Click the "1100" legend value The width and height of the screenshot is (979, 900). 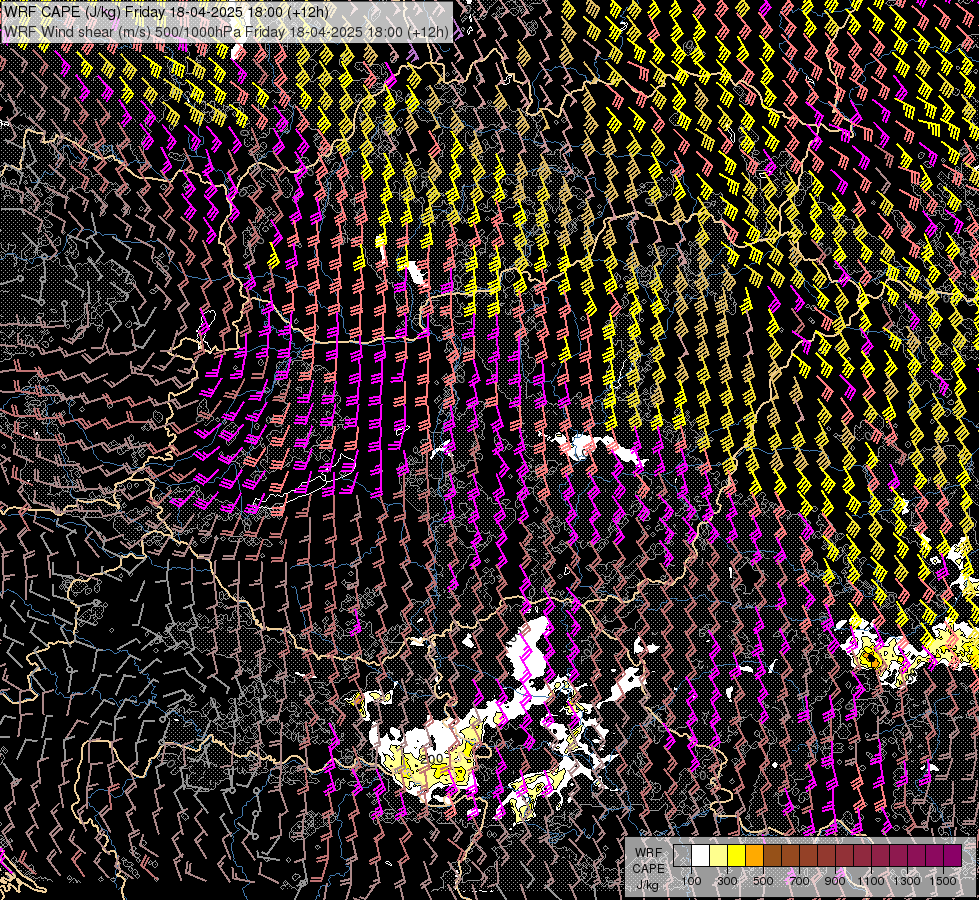(870, 881)
